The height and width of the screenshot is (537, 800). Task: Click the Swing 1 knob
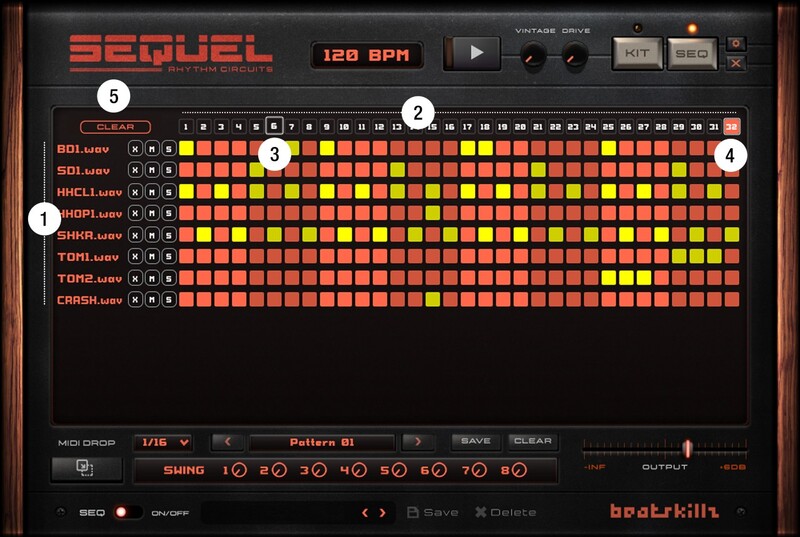click(239, 470)
